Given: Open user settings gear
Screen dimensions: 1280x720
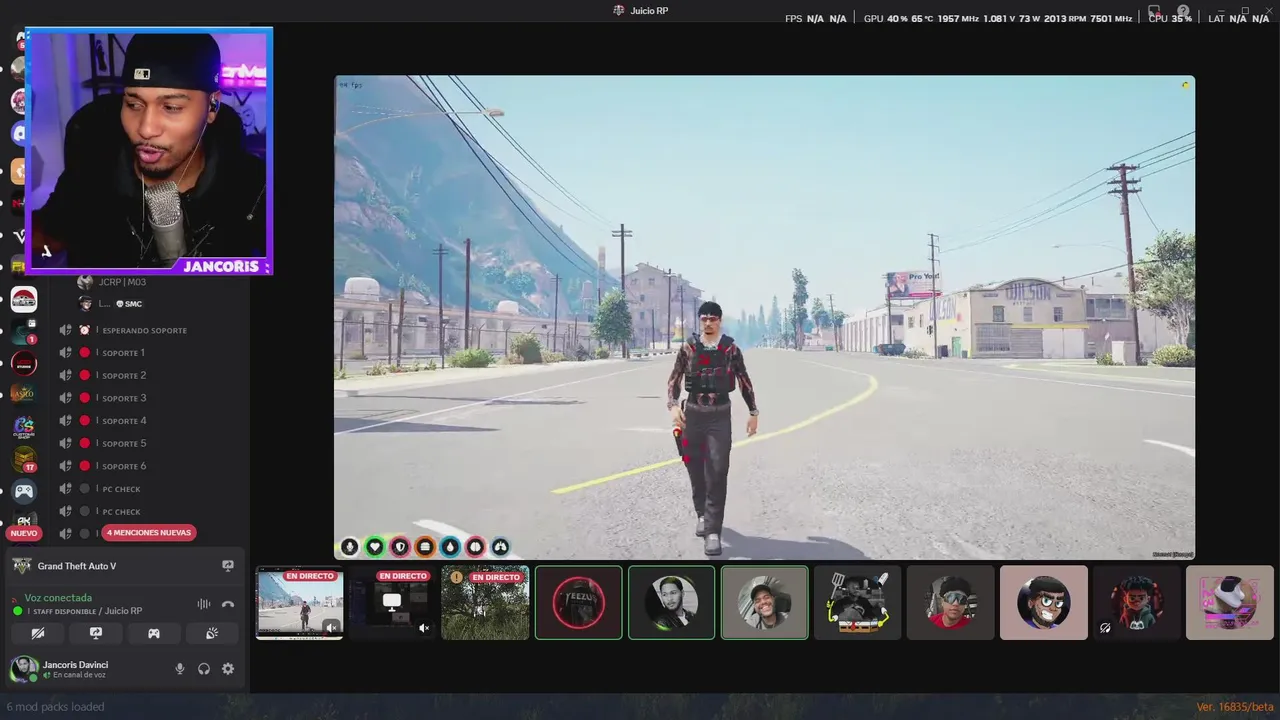Looking at the screenshot, I should (x=228, y=669).
